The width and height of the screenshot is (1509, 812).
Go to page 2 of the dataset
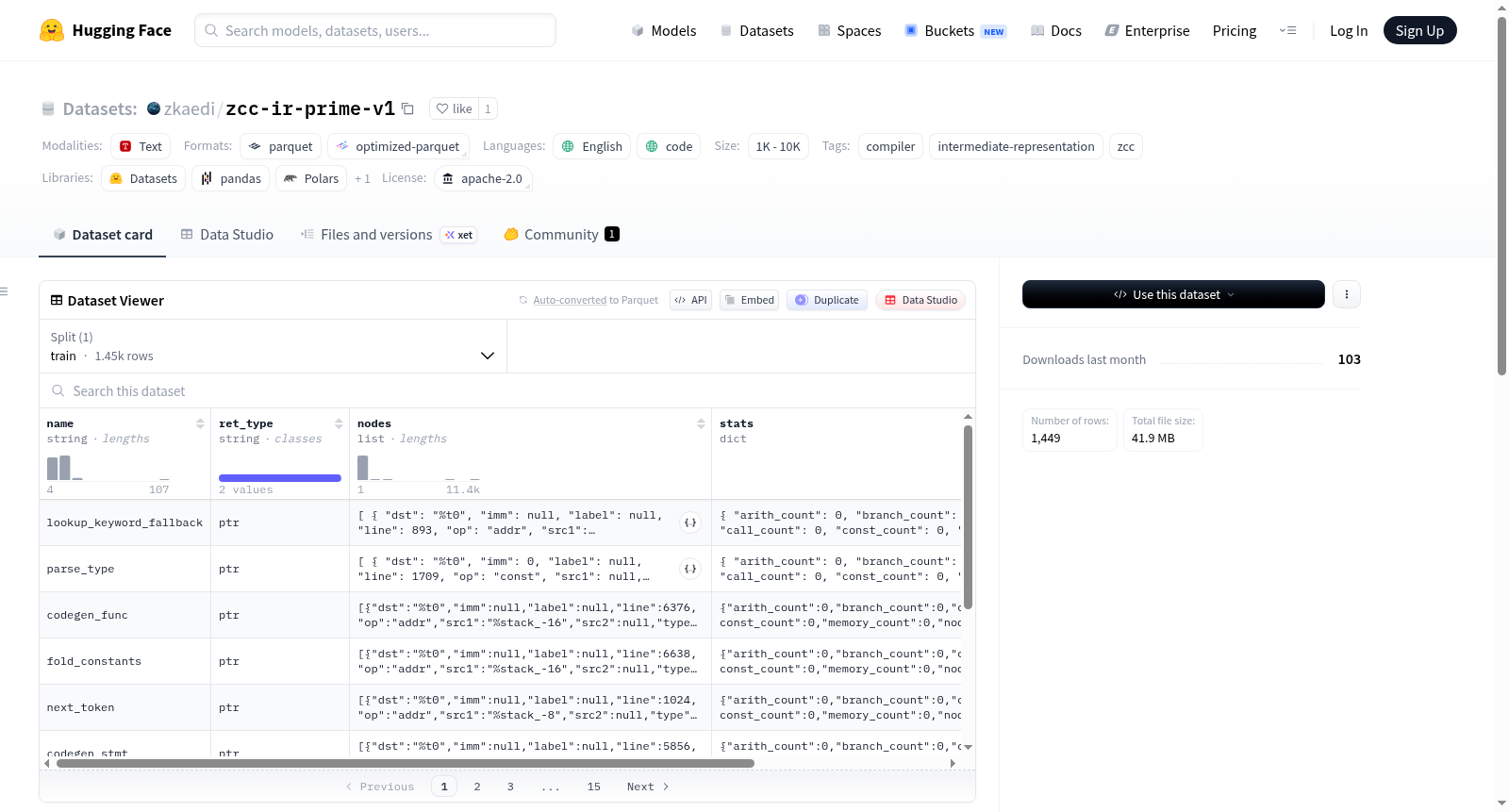coord(477,787)
